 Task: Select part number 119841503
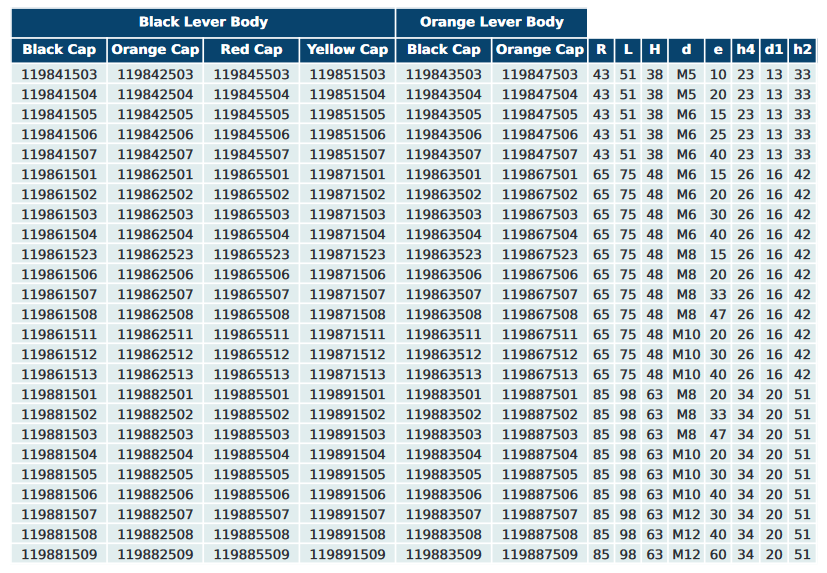pyautogui.click(x=59, y=74)
